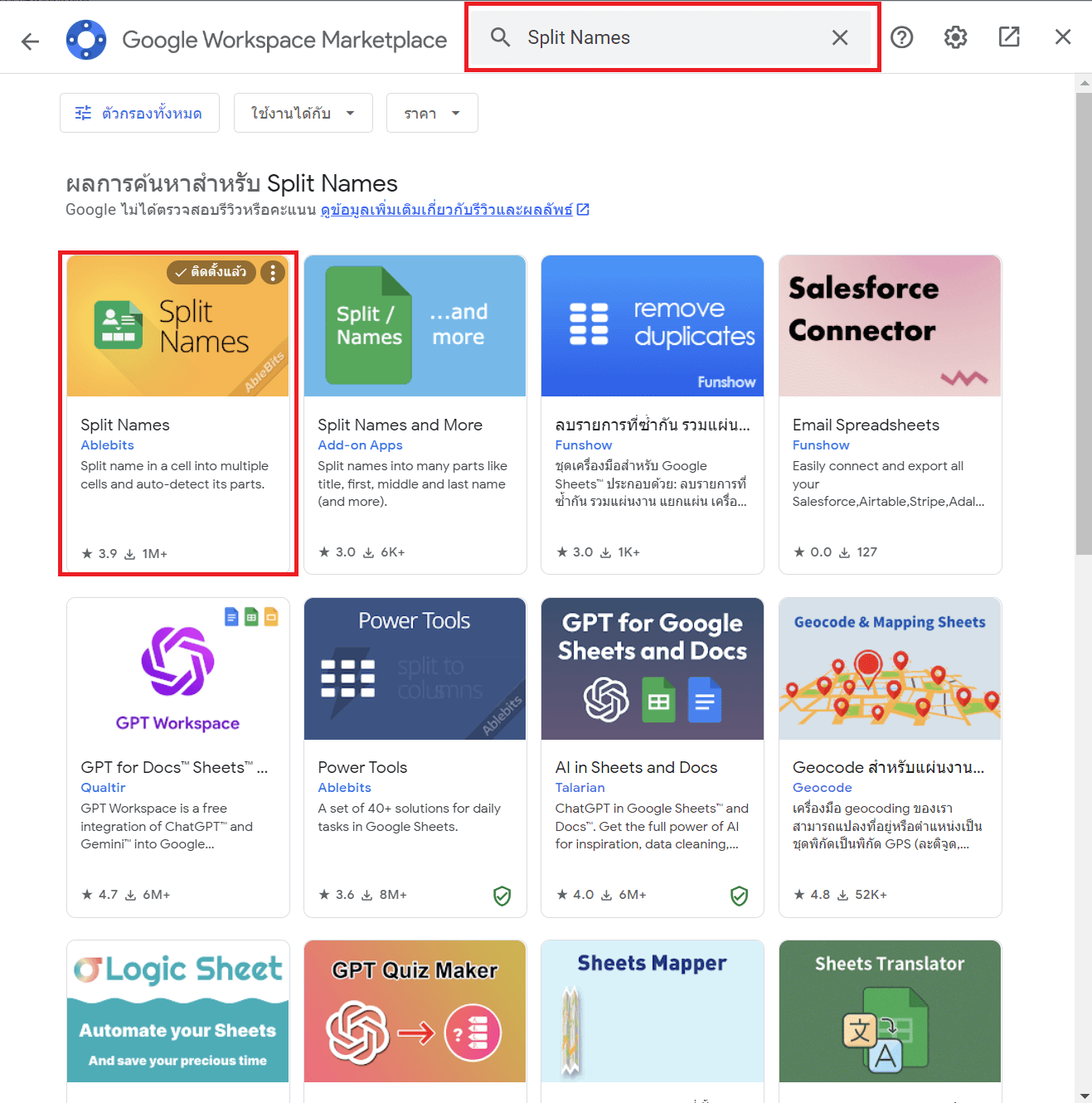Open the all filters button
This screenshot has height=1103, width=1092.
pyautogui.click(x=139, y=113)
